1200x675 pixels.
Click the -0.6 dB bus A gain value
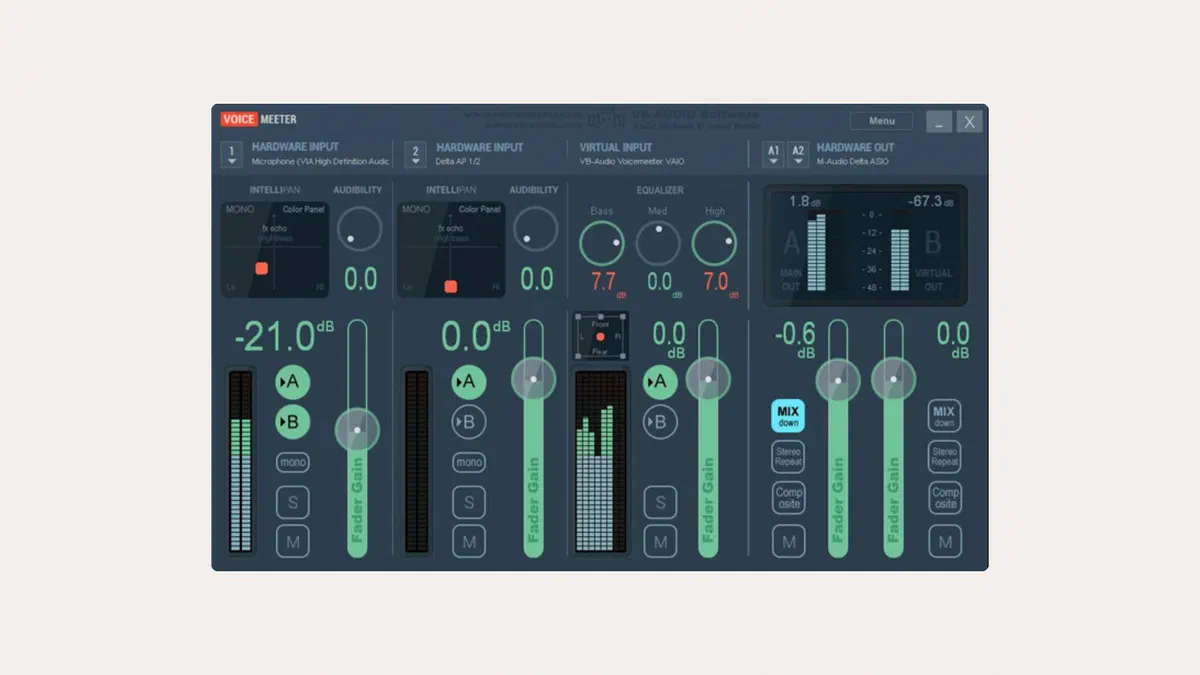(796, 340)
